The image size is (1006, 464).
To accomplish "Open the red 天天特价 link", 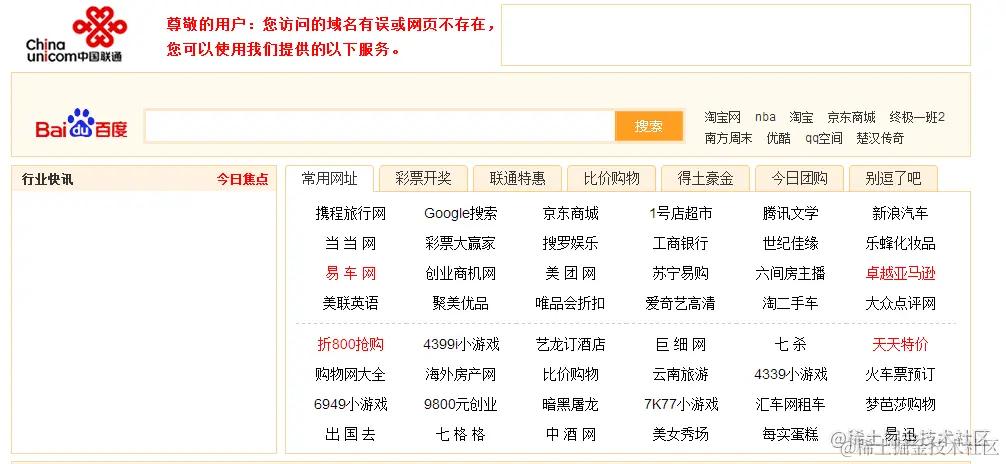I will [x=900, y=345].
